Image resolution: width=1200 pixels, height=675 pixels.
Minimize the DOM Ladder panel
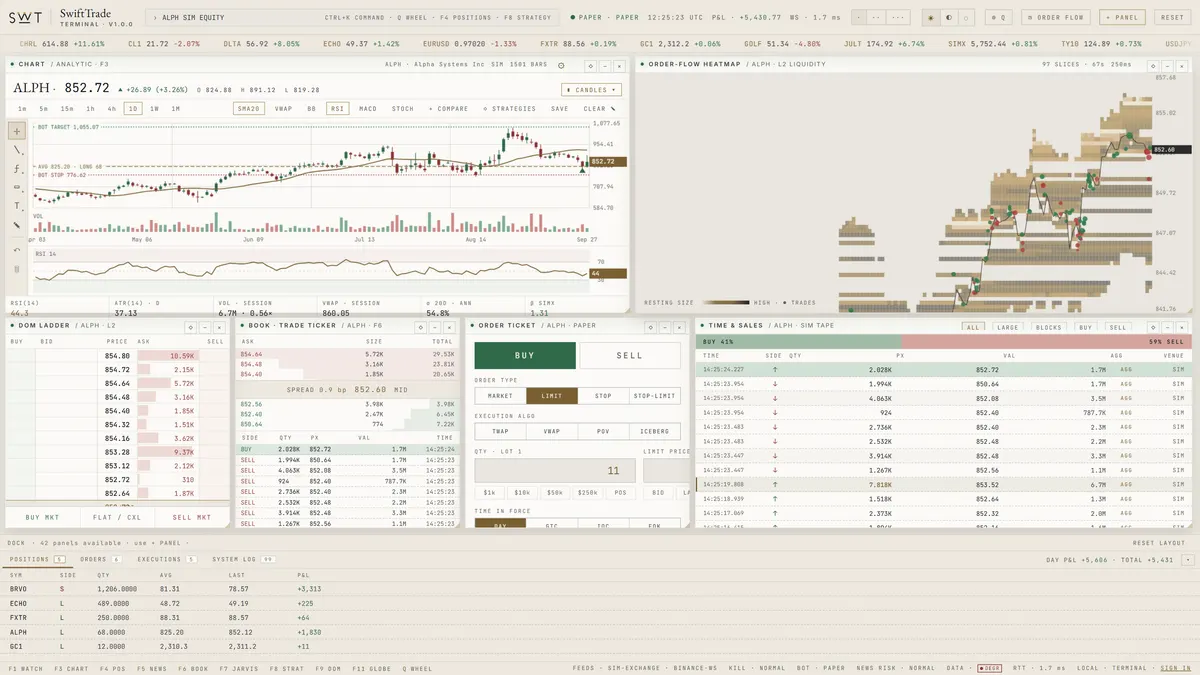click(x=205, y=327)
